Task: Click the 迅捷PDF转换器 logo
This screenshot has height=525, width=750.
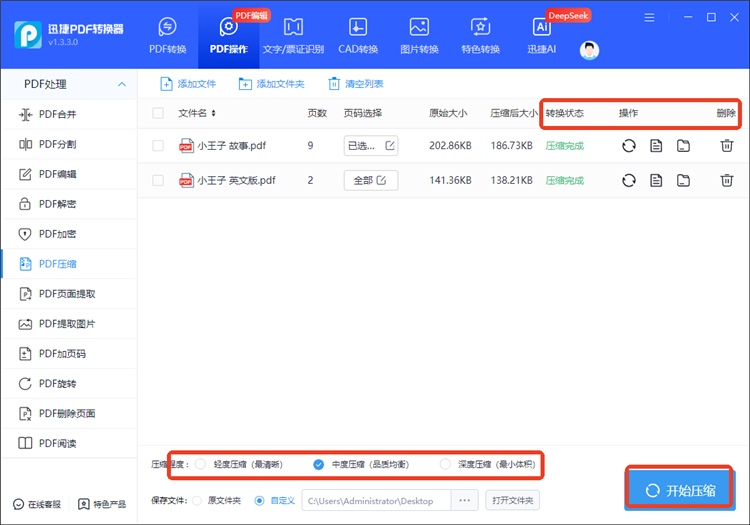Action: tap(28, 34)
